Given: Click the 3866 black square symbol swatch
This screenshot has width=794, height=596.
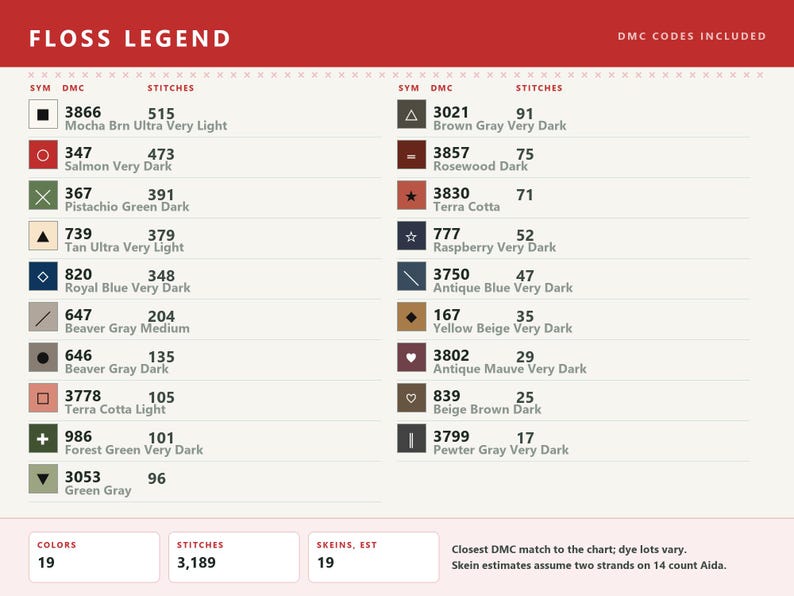Looking at the screenshot, I should [x=43, y=114].
